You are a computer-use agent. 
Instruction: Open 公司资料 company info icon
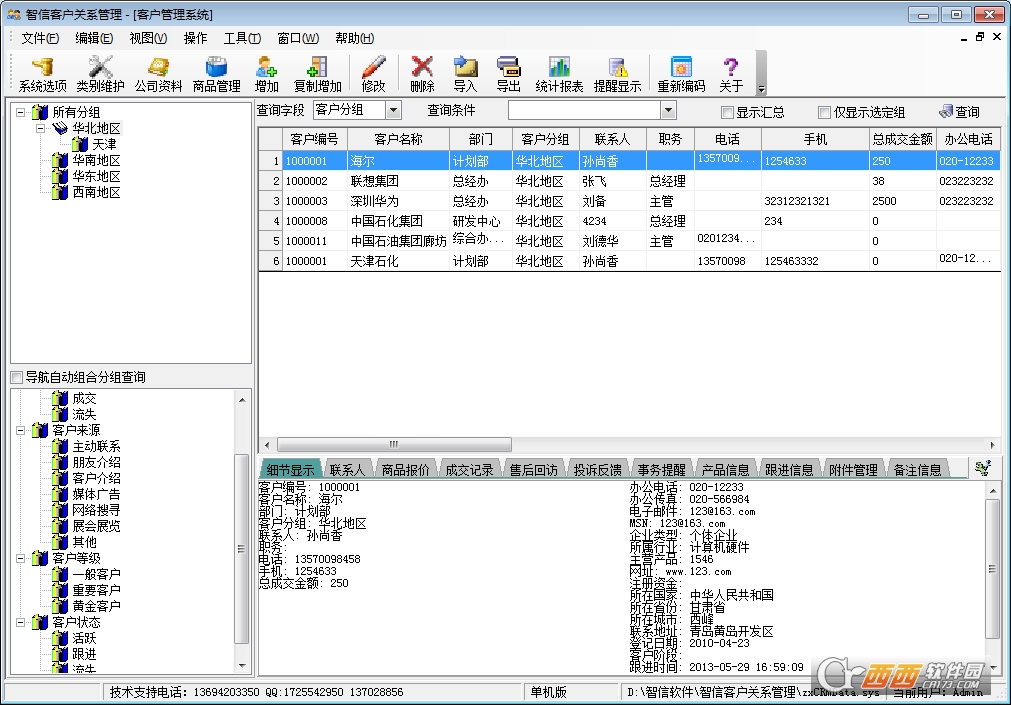[158, 74]
